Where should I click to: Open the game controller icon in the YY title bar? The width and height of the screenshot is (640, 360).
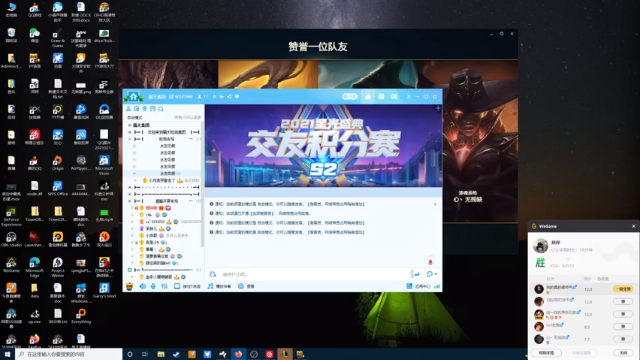click(x=394, y=96)
